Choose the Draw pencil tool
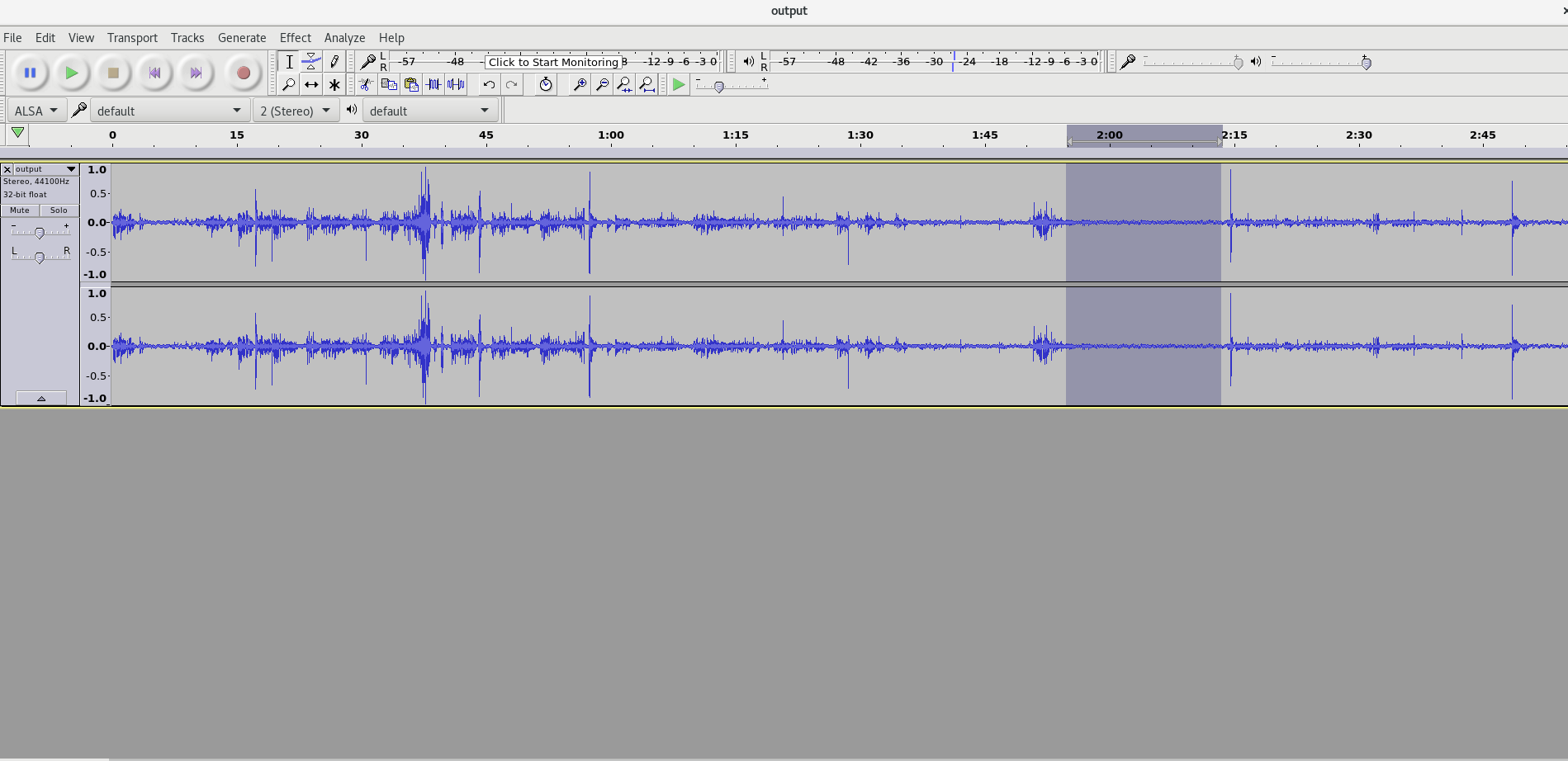 [334, 61]
